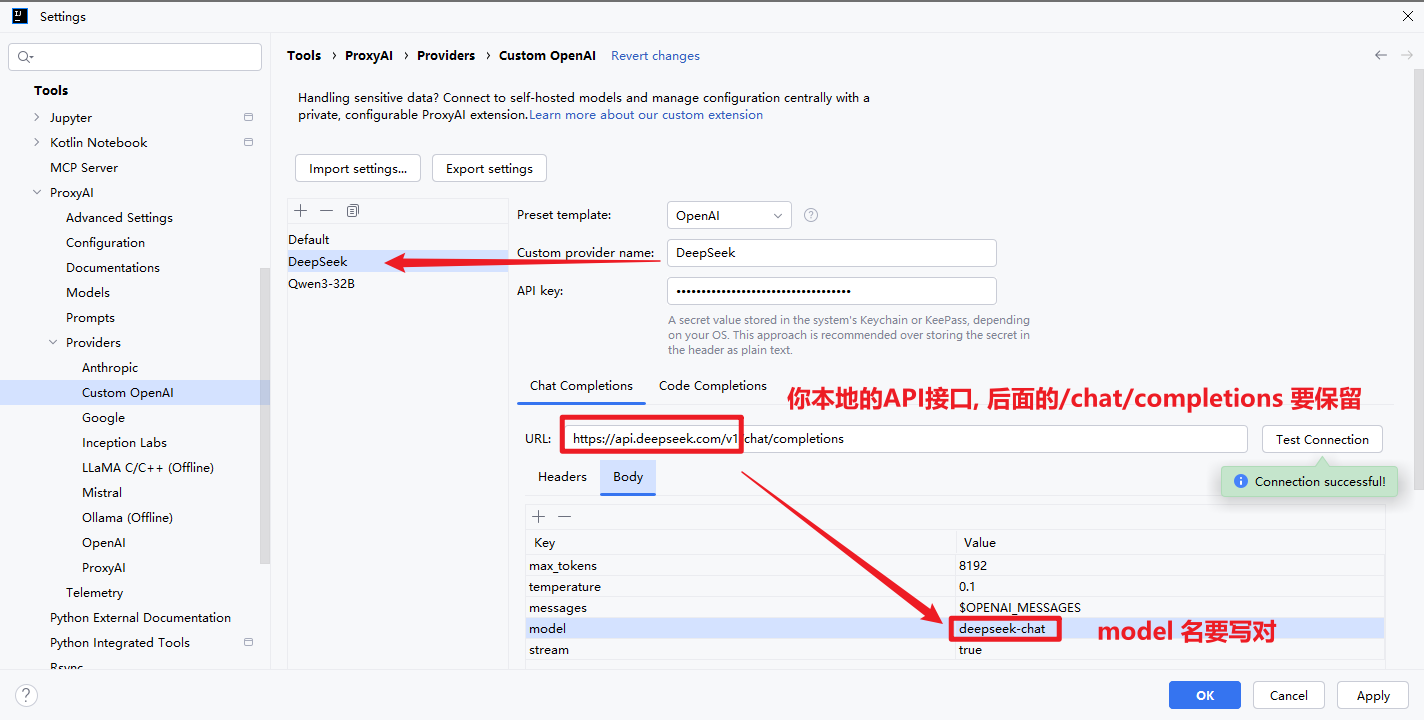Select Configuration tree item
This screenshot has height=720, width=1424.
[x=105, y=242]
